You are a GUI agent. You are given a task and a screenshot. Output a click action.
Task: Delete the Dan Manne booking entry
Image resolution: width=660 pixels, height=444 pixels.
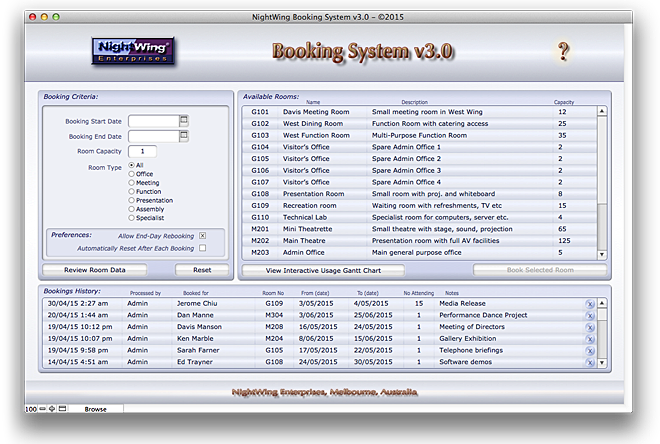pos(590,316)
